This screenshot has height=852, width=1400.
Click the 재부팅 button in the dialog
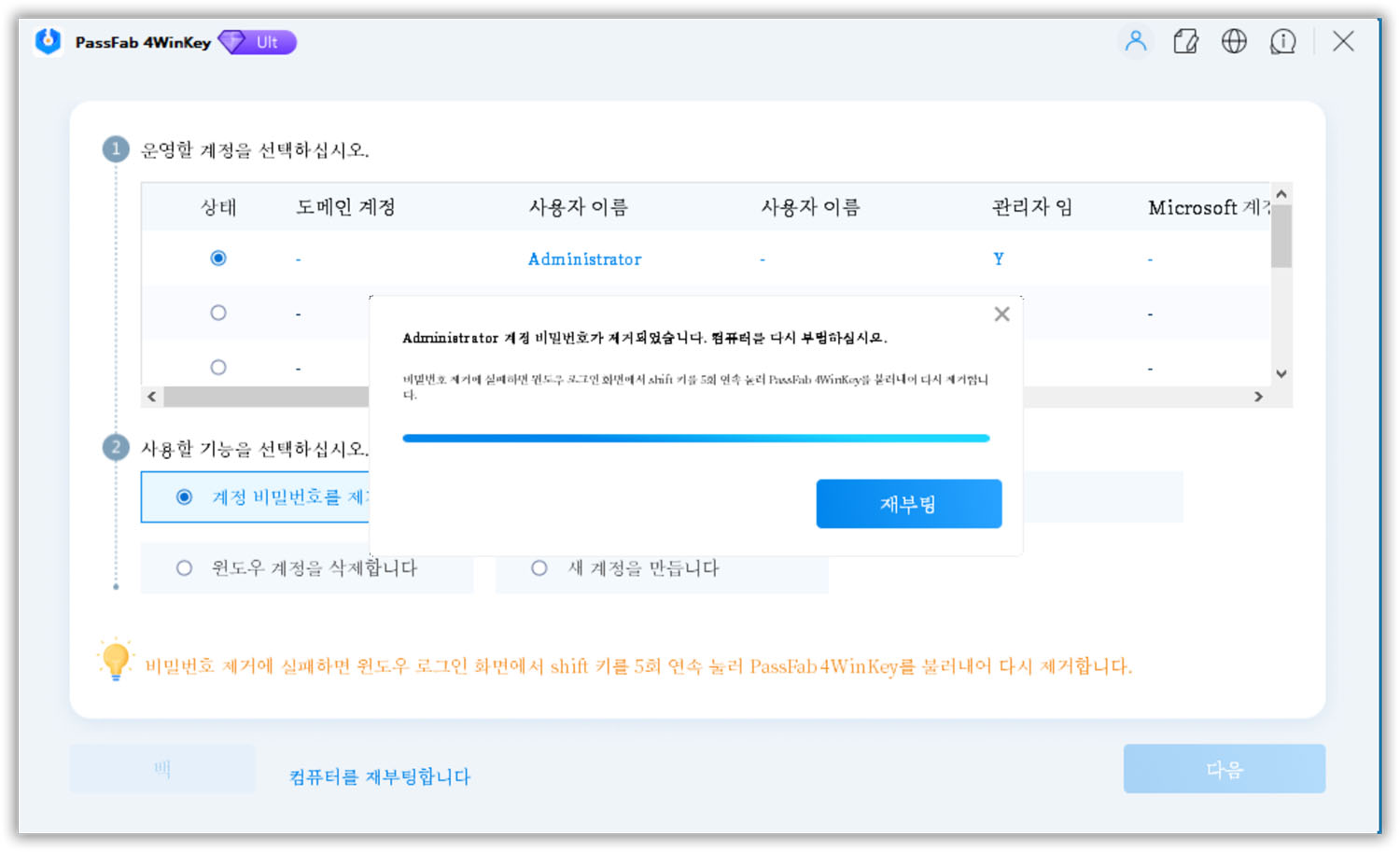tap(908, 504)
